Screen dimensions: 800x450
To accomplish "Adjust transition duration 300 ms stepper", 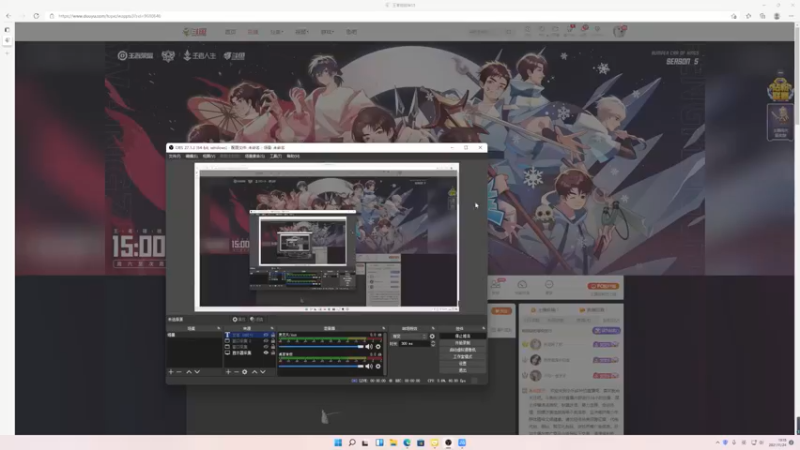I will pyautogui.click(x=433, y=344).
